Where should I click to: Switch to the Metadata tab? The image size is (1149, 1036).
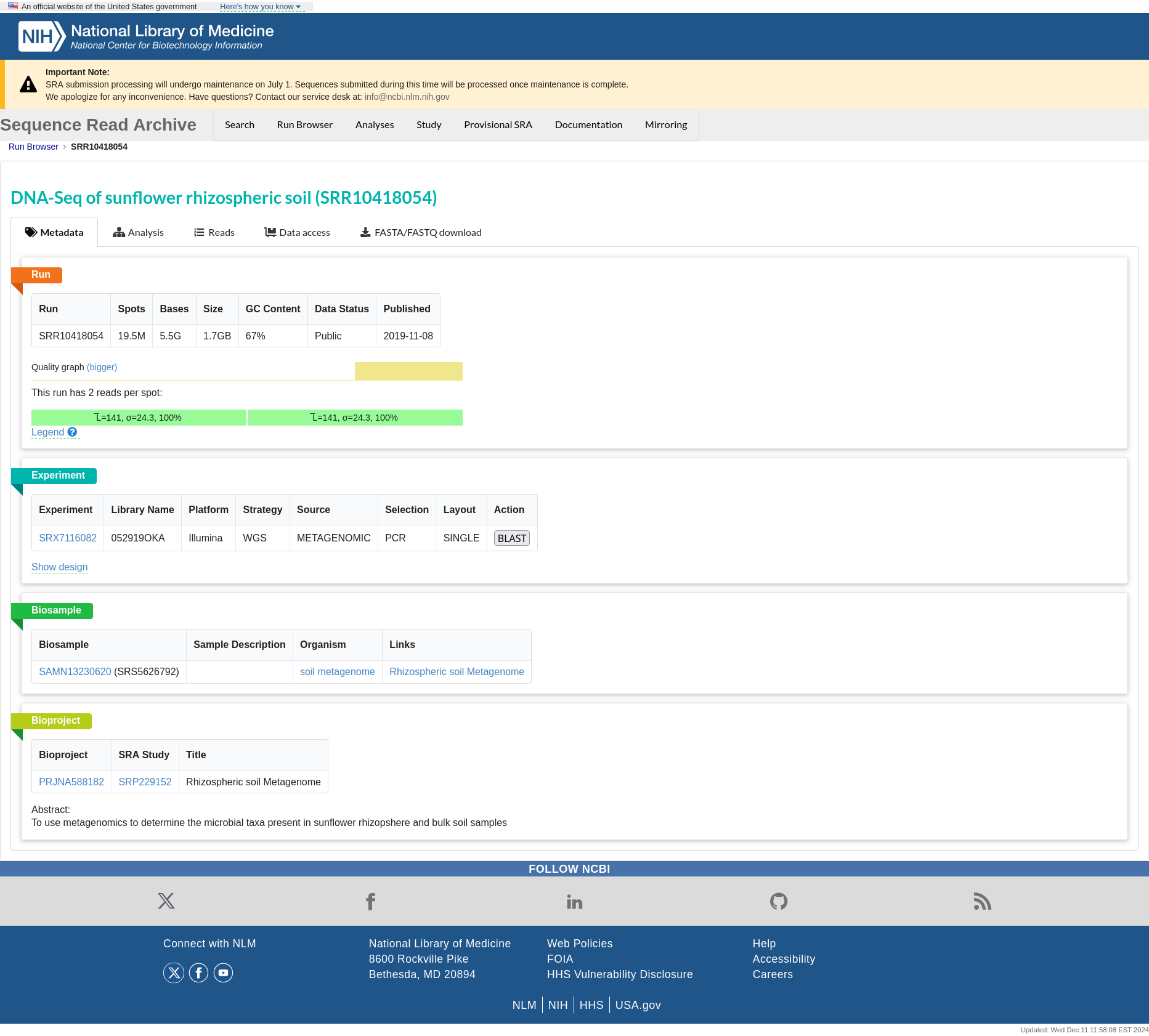click(54, 232)
